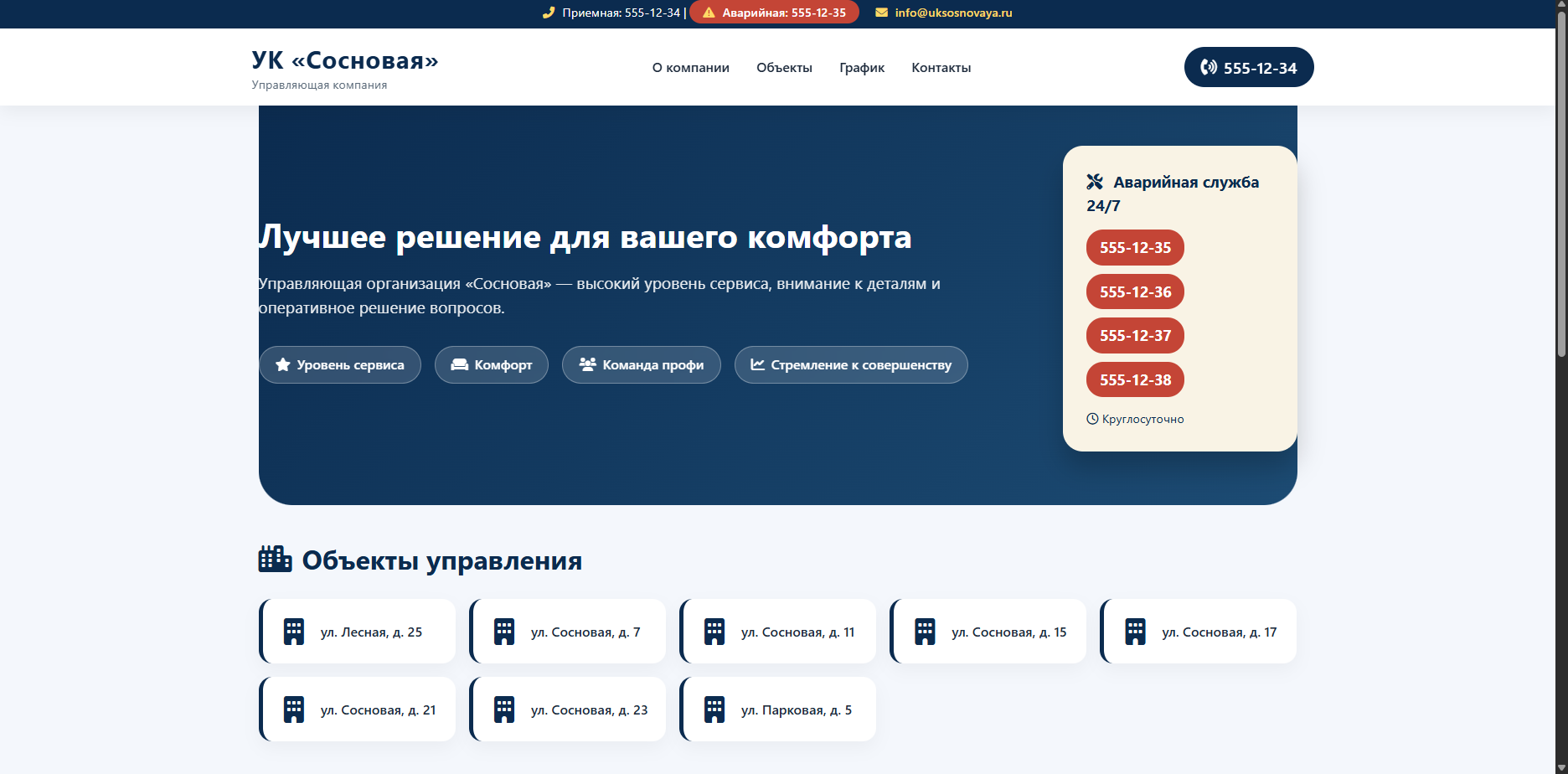Dial emergency number 555-12-36
1568x774 pixels.
point(1135,292)
